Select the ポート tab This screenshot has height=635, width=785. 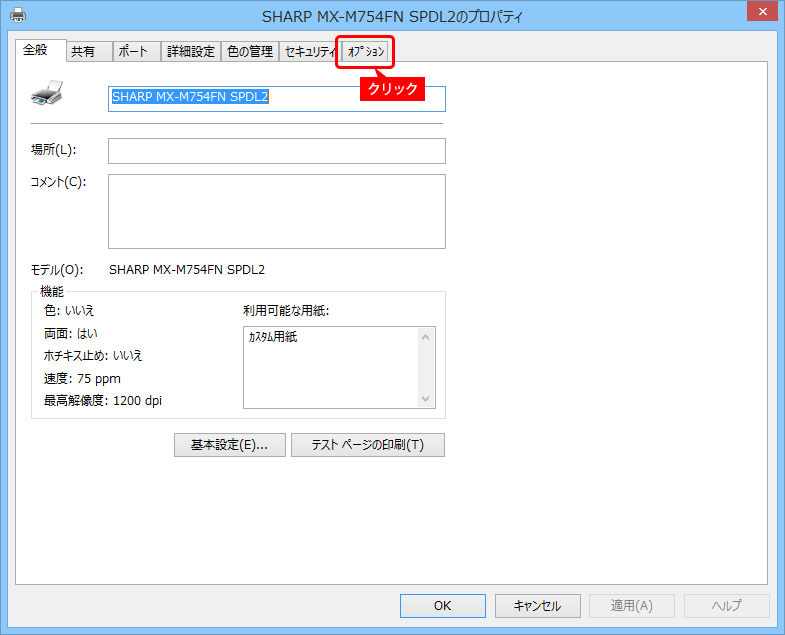[x=132, y=52]
